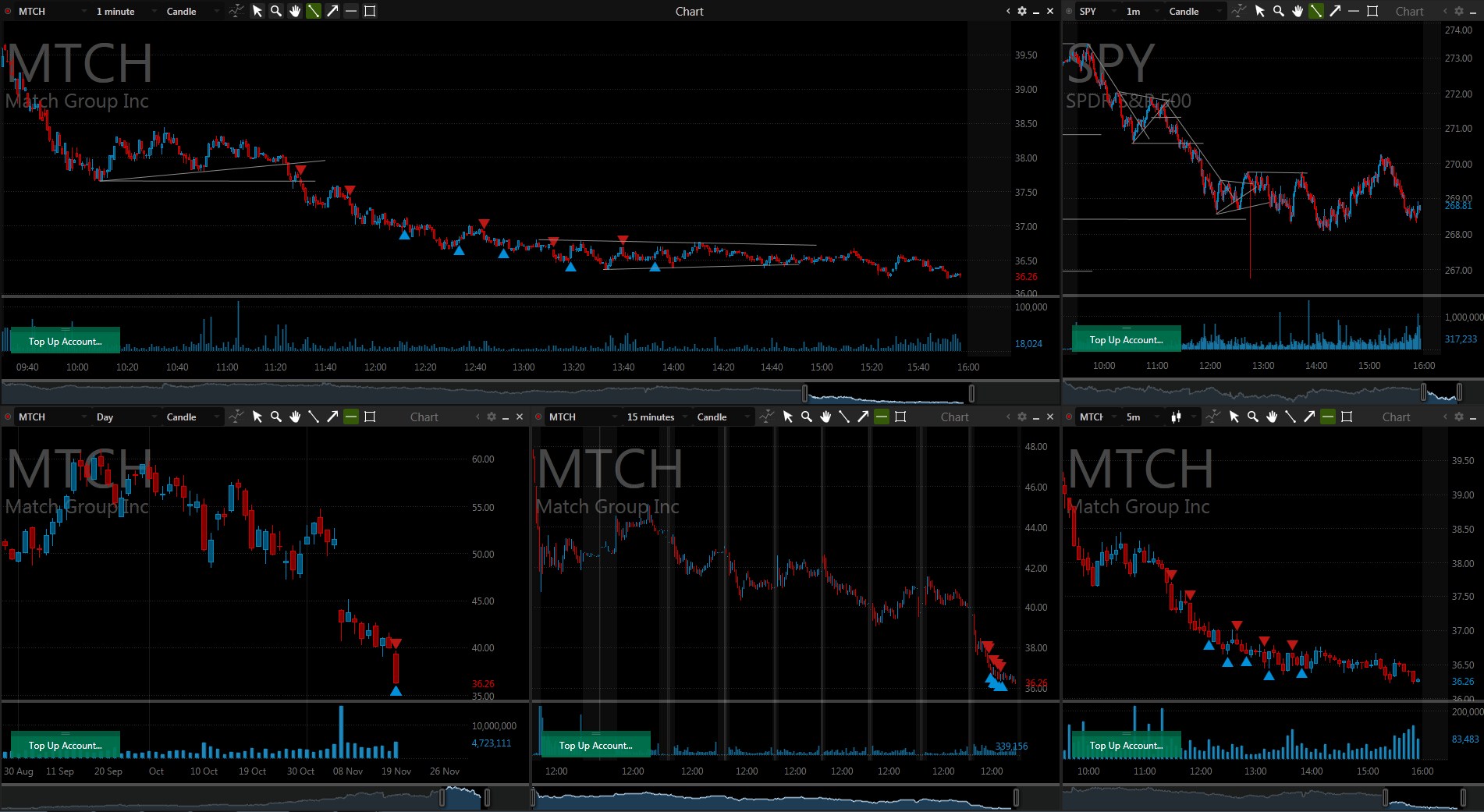Click the 12:00 time label on 1 minute chart axis
Image resolution: width=1484 pixels, height=812 pixels.
(x=375, y=367)
